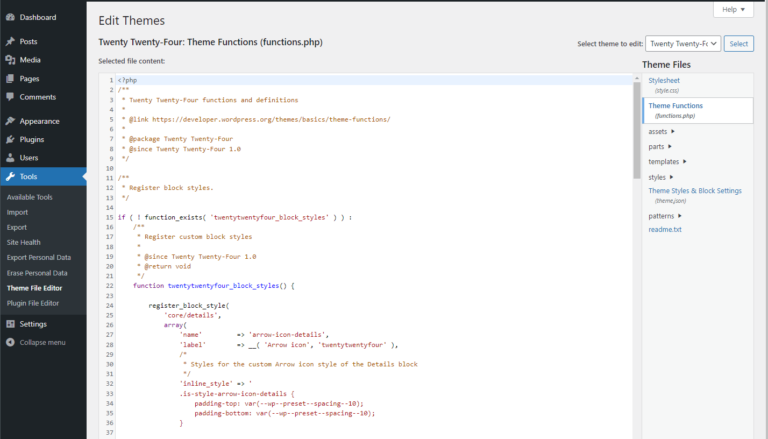Click the Collapse menu arrow icon
The image size is (768, 439).
[x=10, y=342]
